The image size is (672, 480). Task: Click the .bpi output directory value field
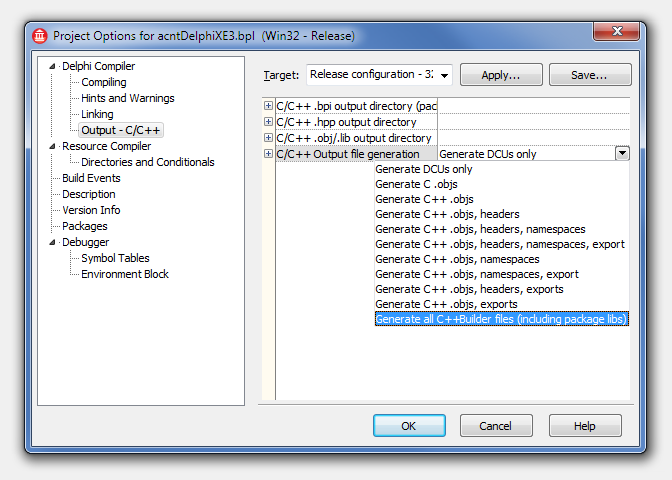click(534, 105)
